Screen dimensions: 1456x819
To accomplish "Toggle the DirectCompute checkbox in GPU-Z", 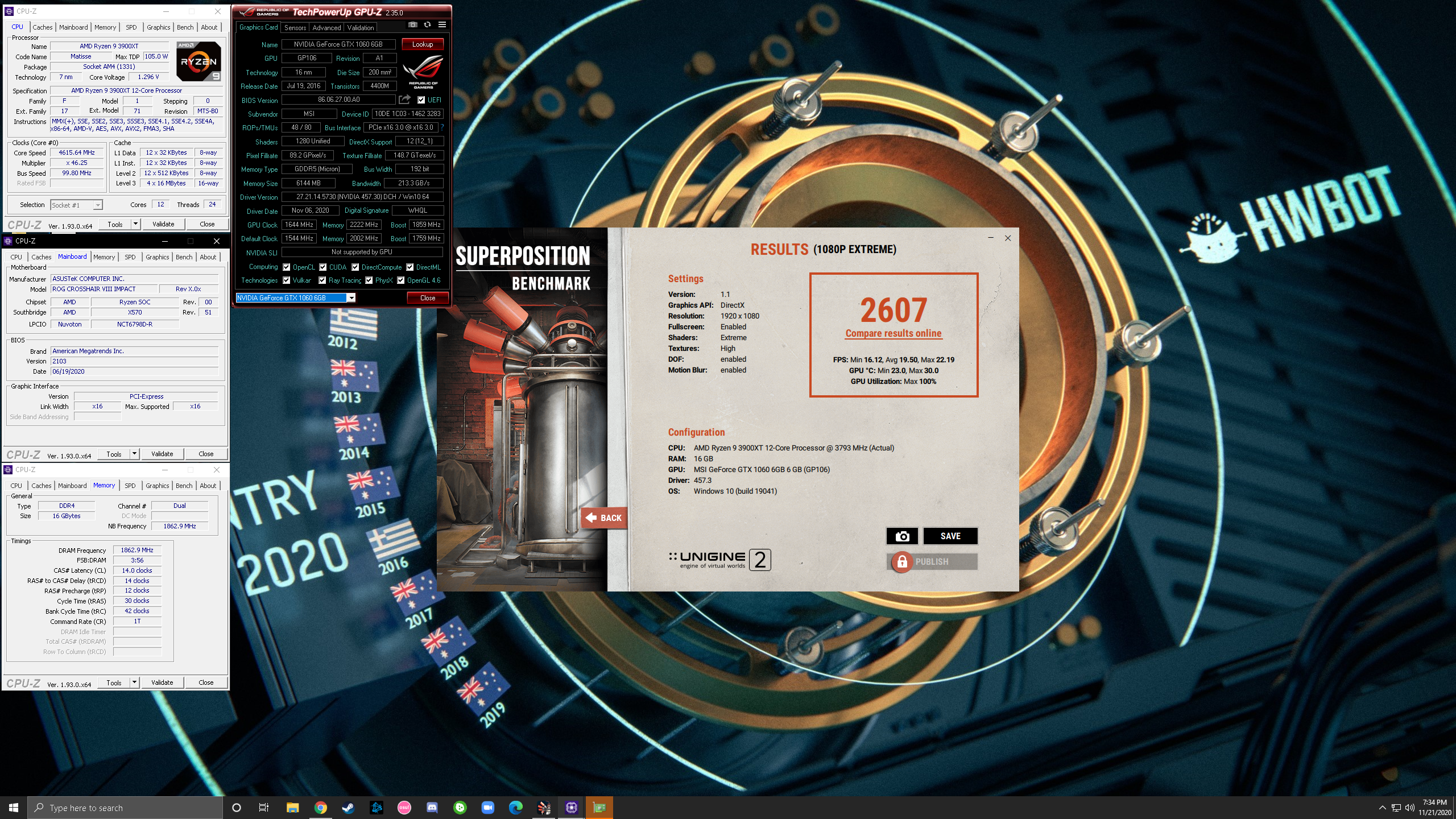I will coord(355,267).
